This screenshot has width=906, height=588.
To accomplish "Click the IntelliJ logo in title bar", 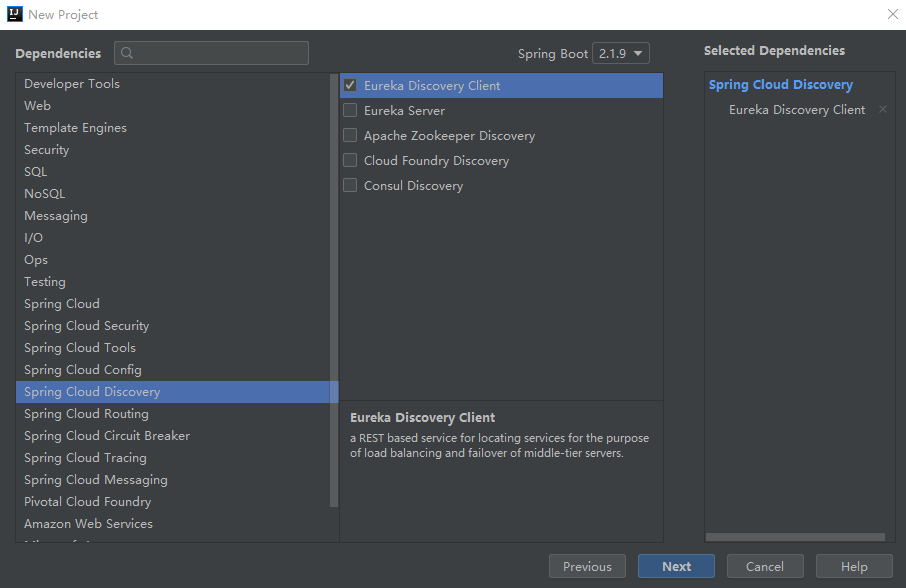I will (x=14, y=15).
